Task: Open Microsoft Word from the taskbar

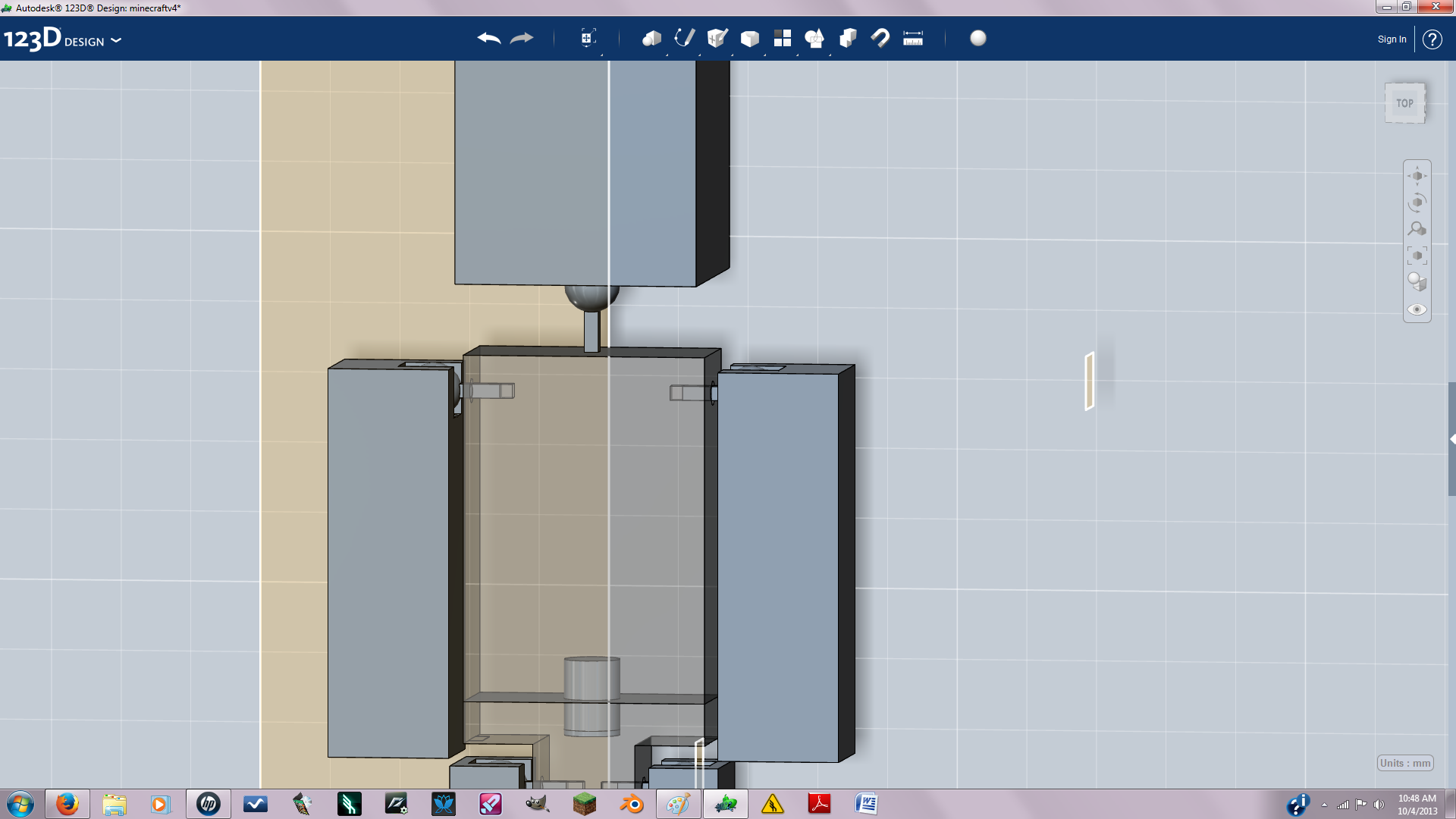Action: tap(867, 804)
